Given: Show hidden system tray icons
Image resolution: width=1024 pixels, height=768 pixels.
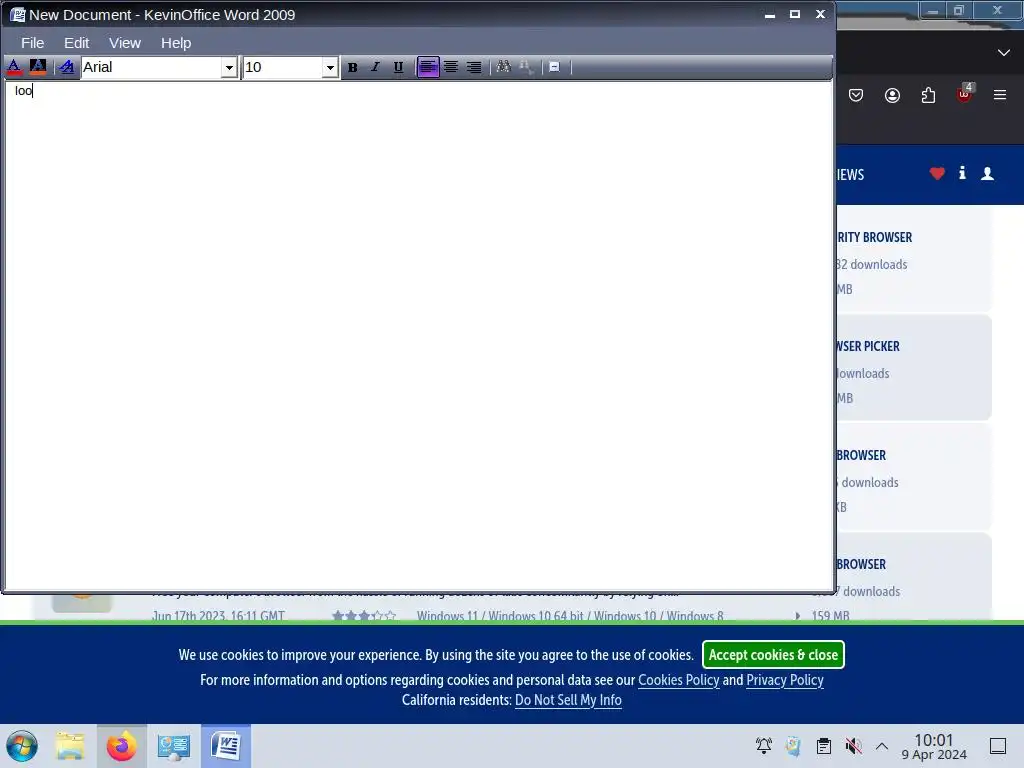Looking at the screenshot, I should [x=882, y=746].
